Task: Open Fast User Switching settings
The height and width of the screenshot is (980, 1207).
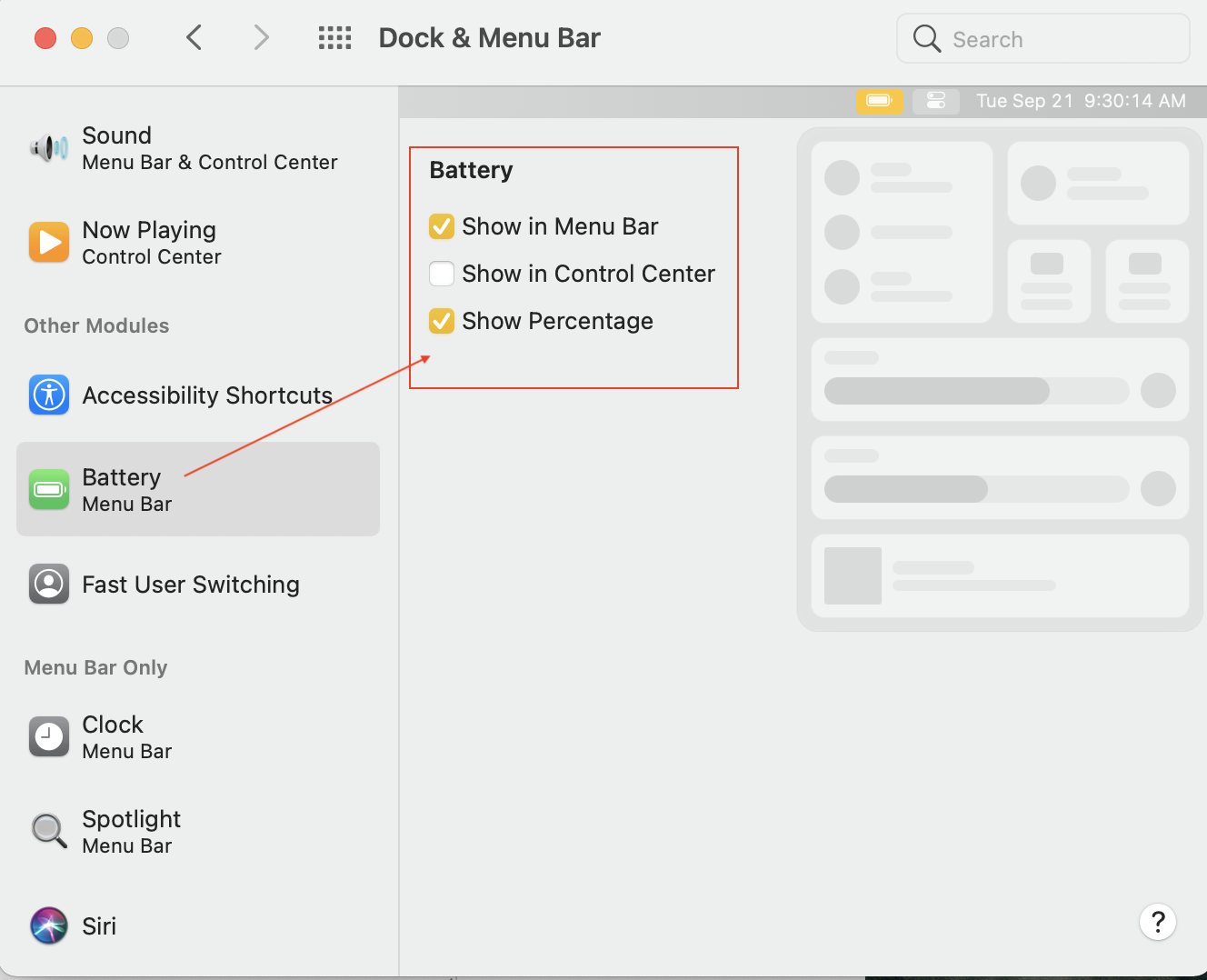Action: (x=198, y=584)
